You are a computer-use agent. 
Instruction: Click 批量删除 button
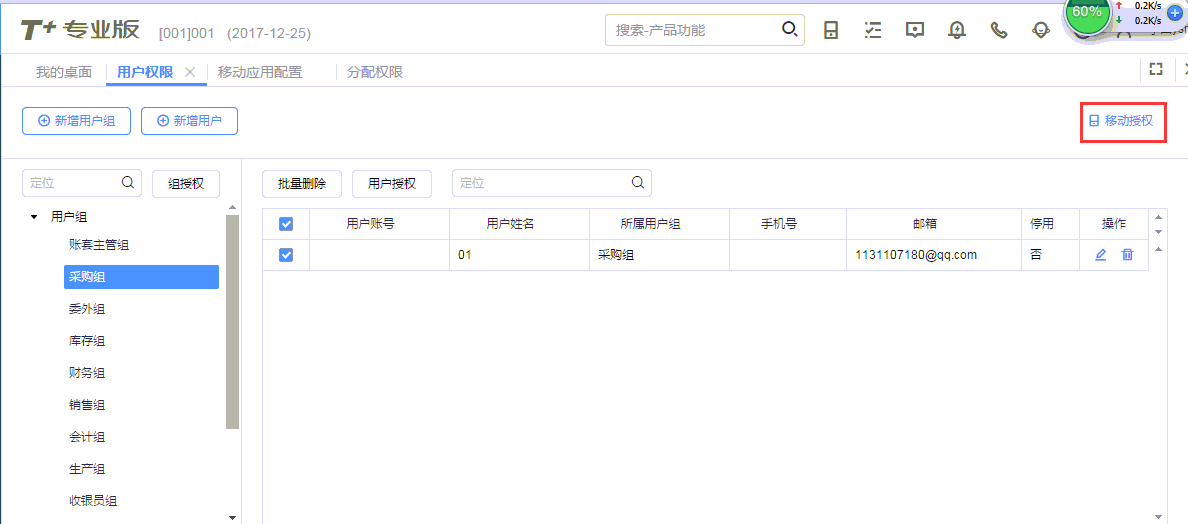click(x=302, y=184)
